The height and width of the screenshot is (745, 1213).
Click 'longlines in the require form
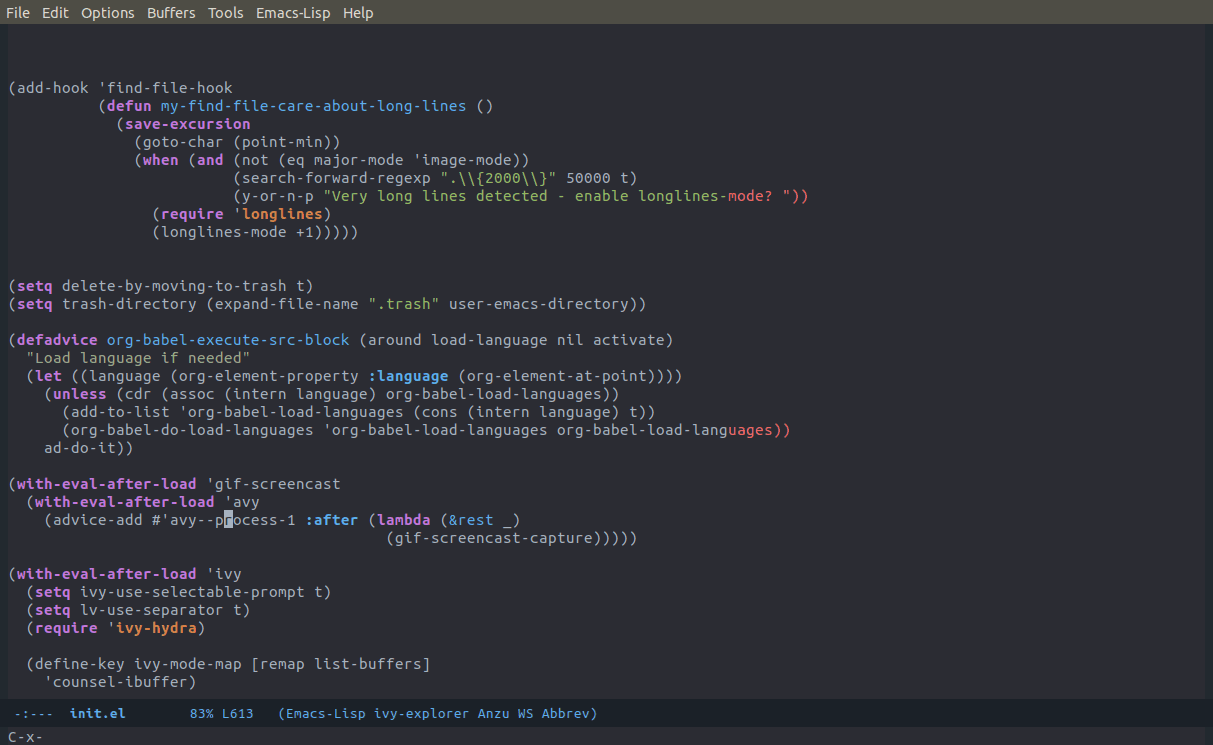277,214
